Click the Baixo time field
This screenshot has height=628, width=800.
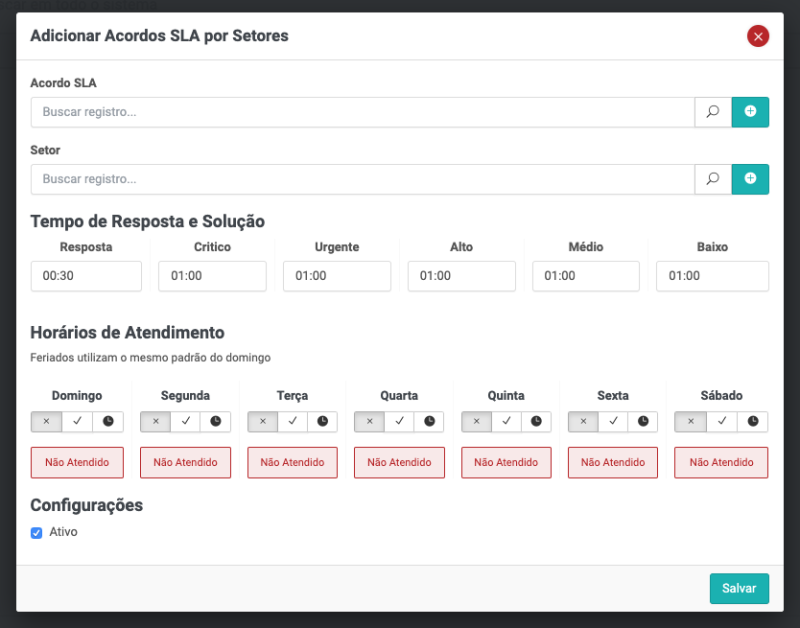point(712,276)
